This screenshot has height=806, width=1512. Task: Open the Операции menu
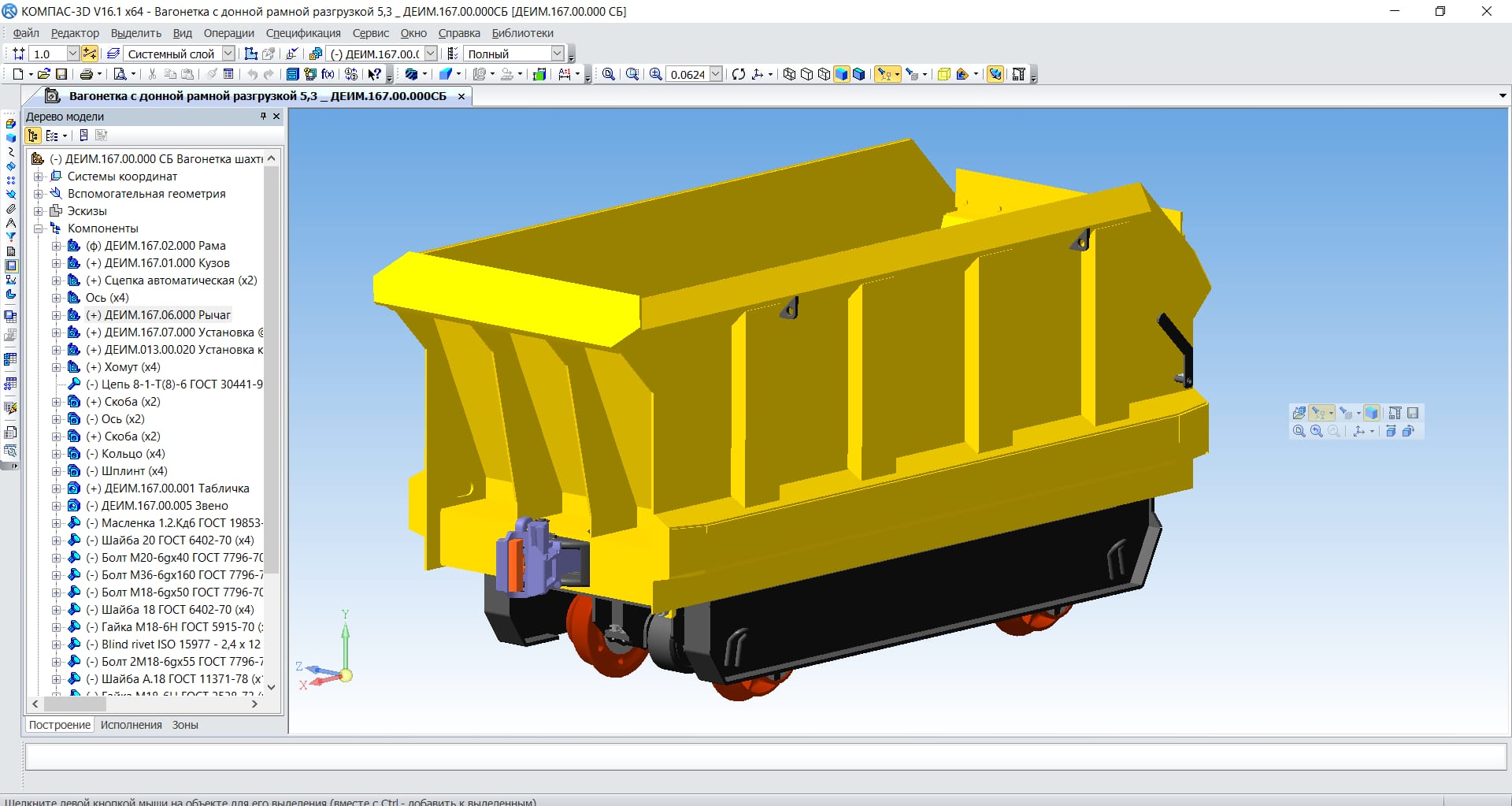click(x=228, y=33)
